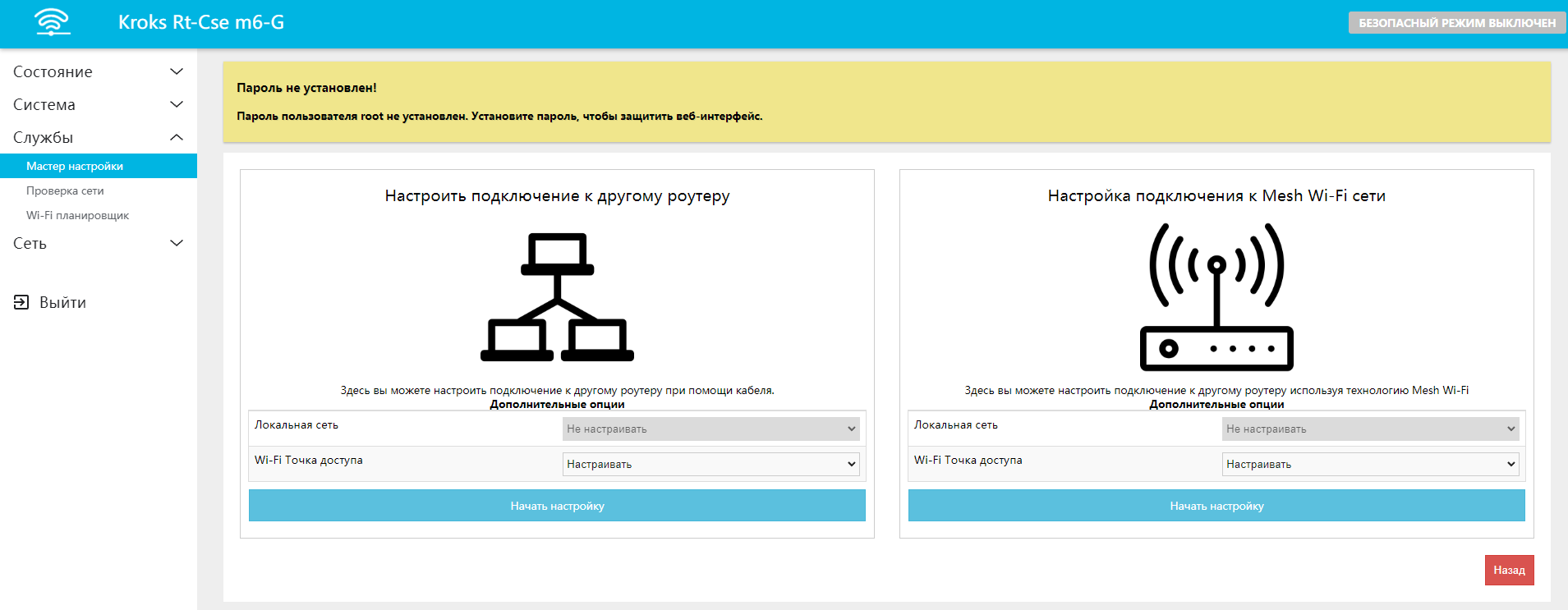The height and width of the screenshot is (610, 1568).
Task: Click the wired network topology icon
Action: point(557,297)
